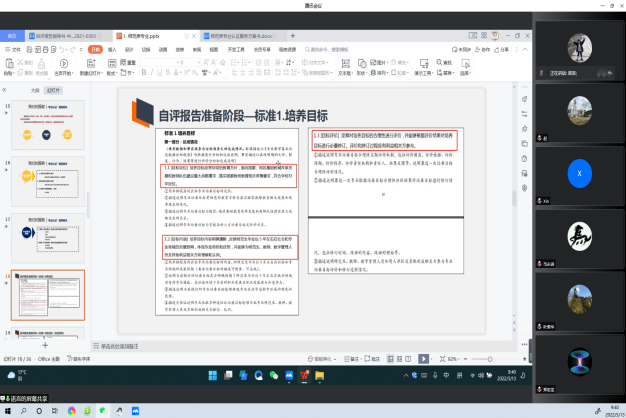Select the Design (设计) ribbon tab
Image resolution: width=626 pixels, height=418 pixels.
click(129, 50)
